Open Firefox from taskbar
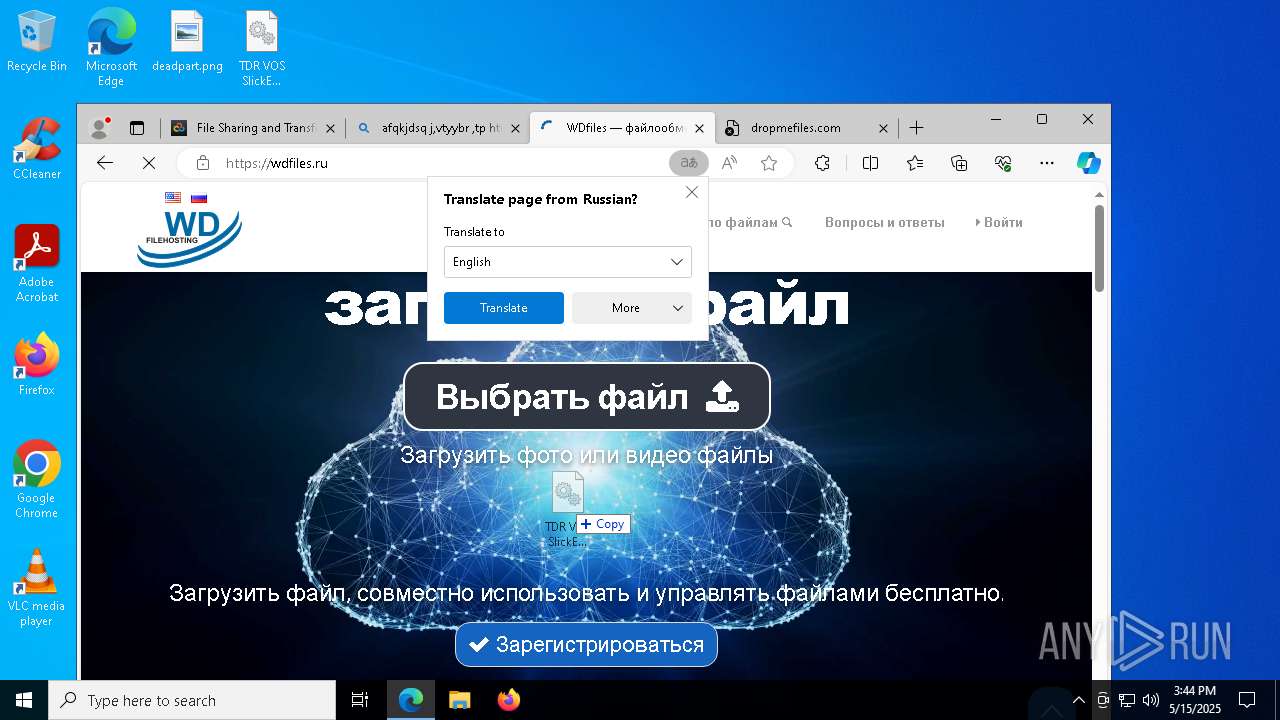 click(508, 700)
